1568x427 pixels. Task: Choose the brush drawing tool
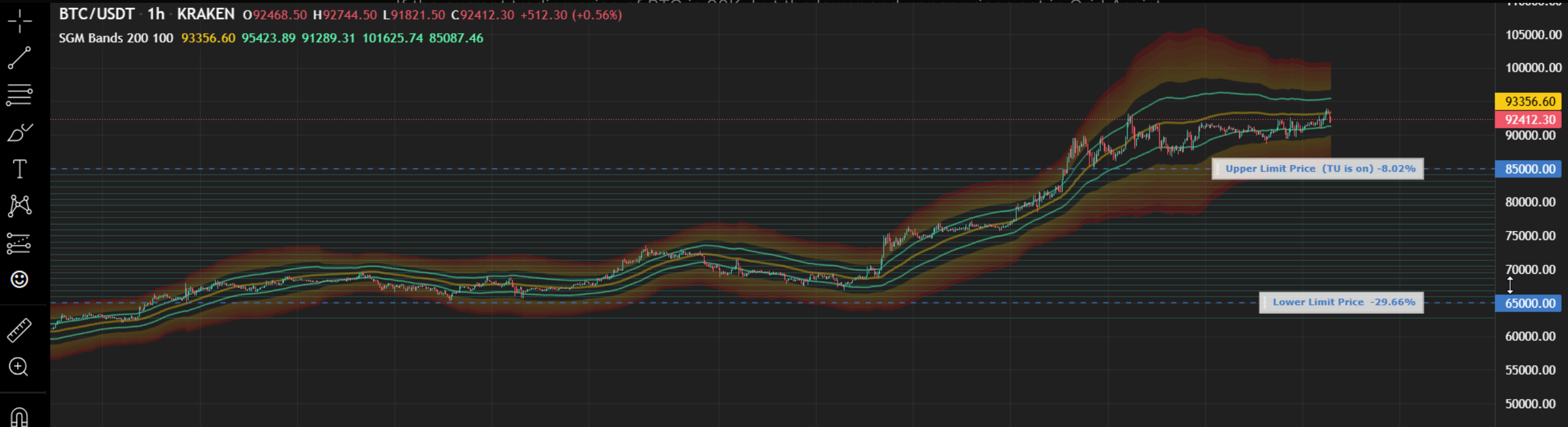19,132
